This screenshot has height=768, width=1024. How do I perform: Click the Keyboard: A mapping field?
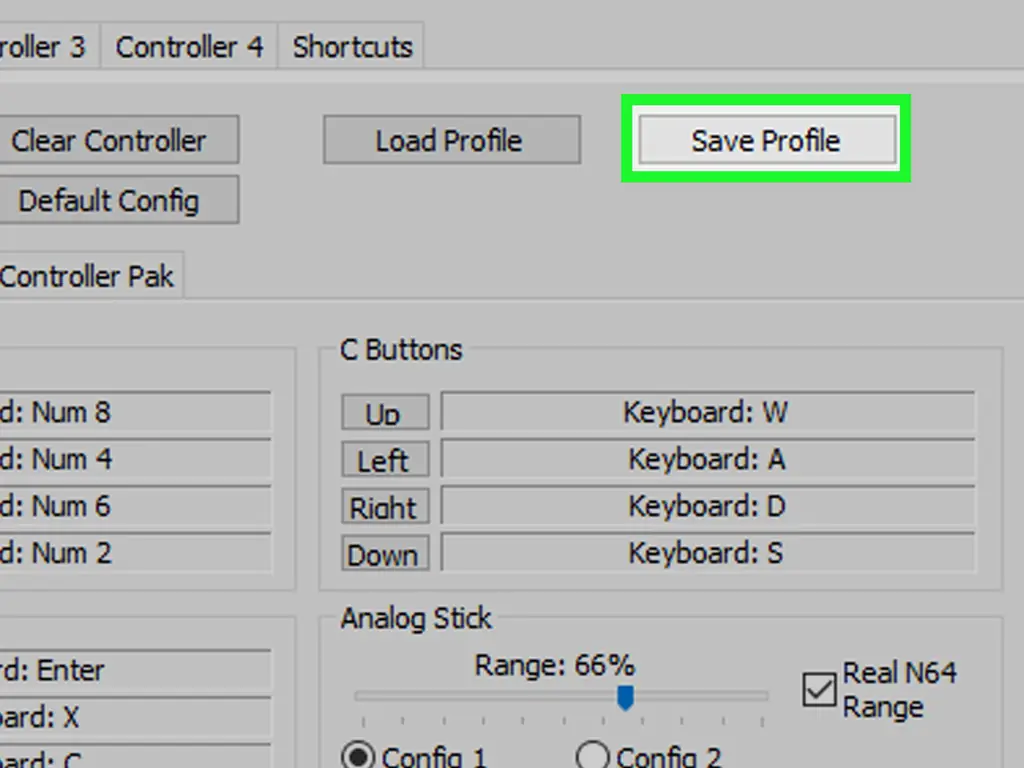[707, 459]
